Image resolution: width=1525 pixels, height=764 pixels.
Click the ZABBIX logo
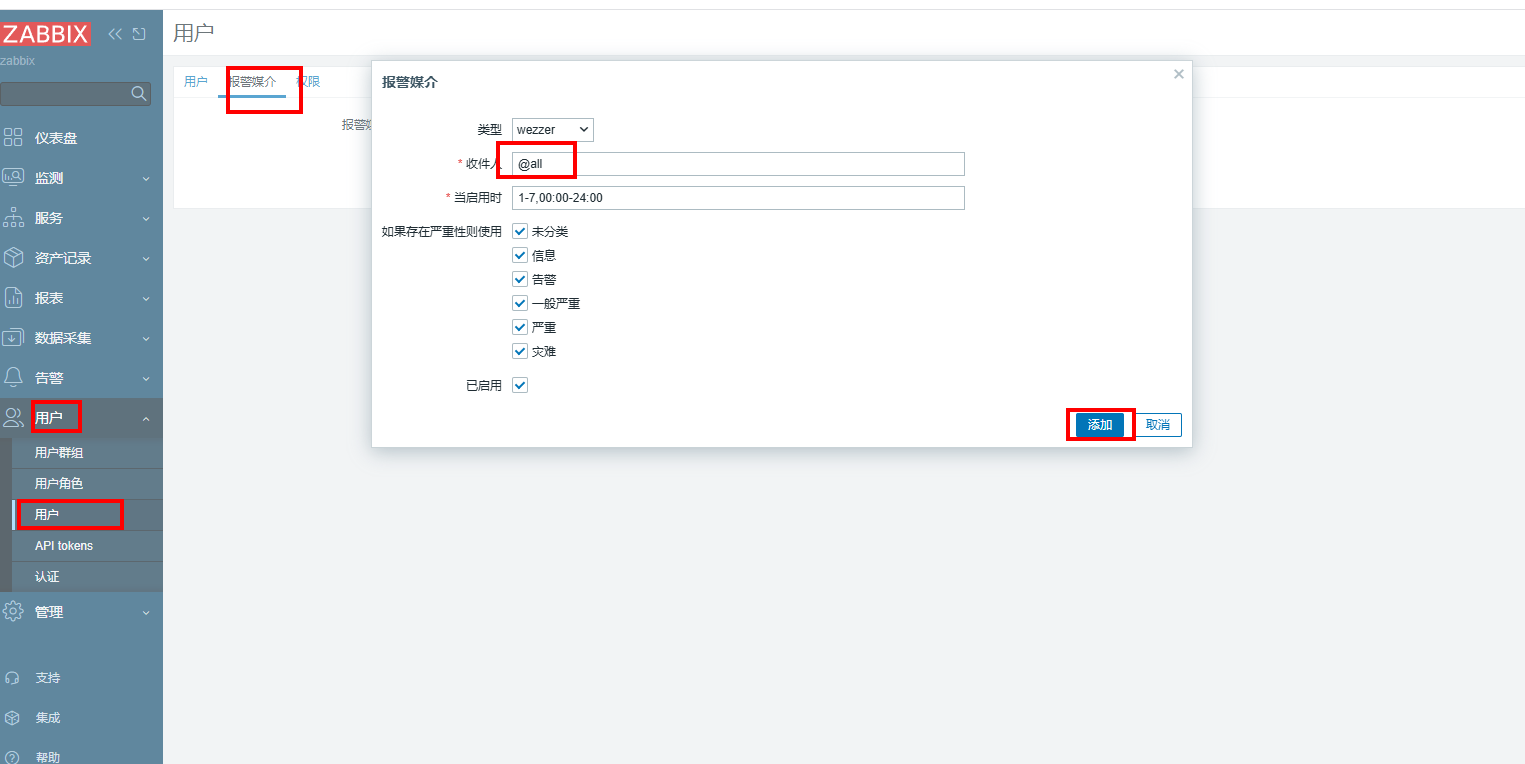pyautogui.click(x=46, y=34)
